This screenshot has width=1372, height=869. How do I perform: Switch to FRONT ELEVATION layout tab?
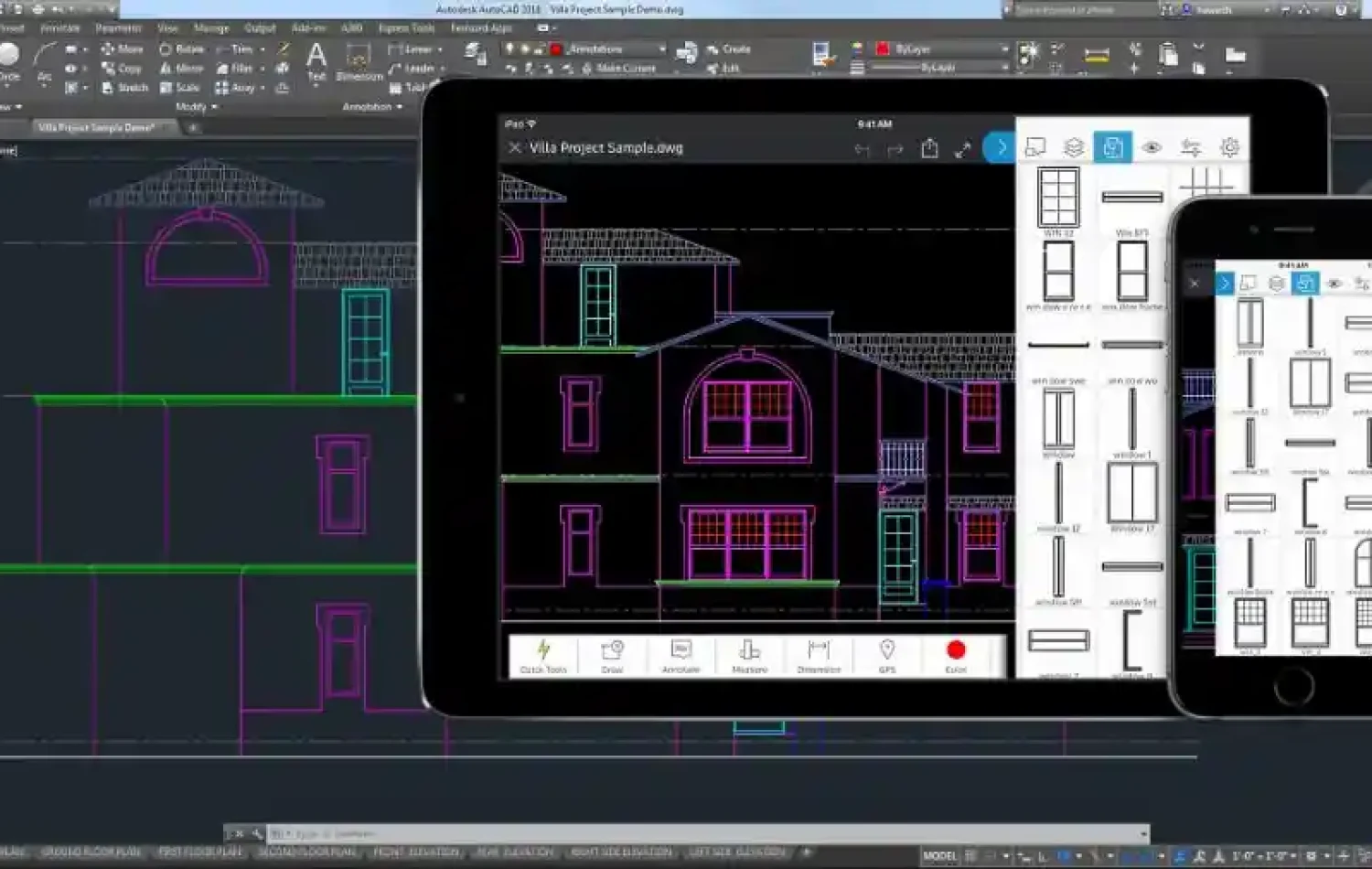tap(415, 852)
